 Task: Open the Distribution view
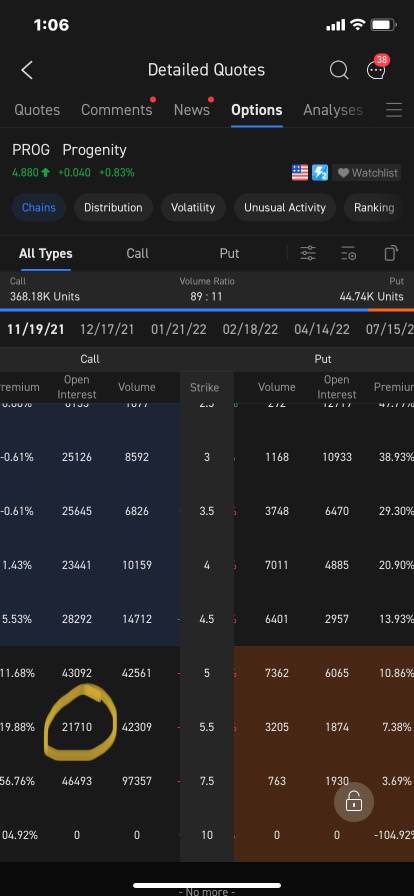(x=113, y=207)
